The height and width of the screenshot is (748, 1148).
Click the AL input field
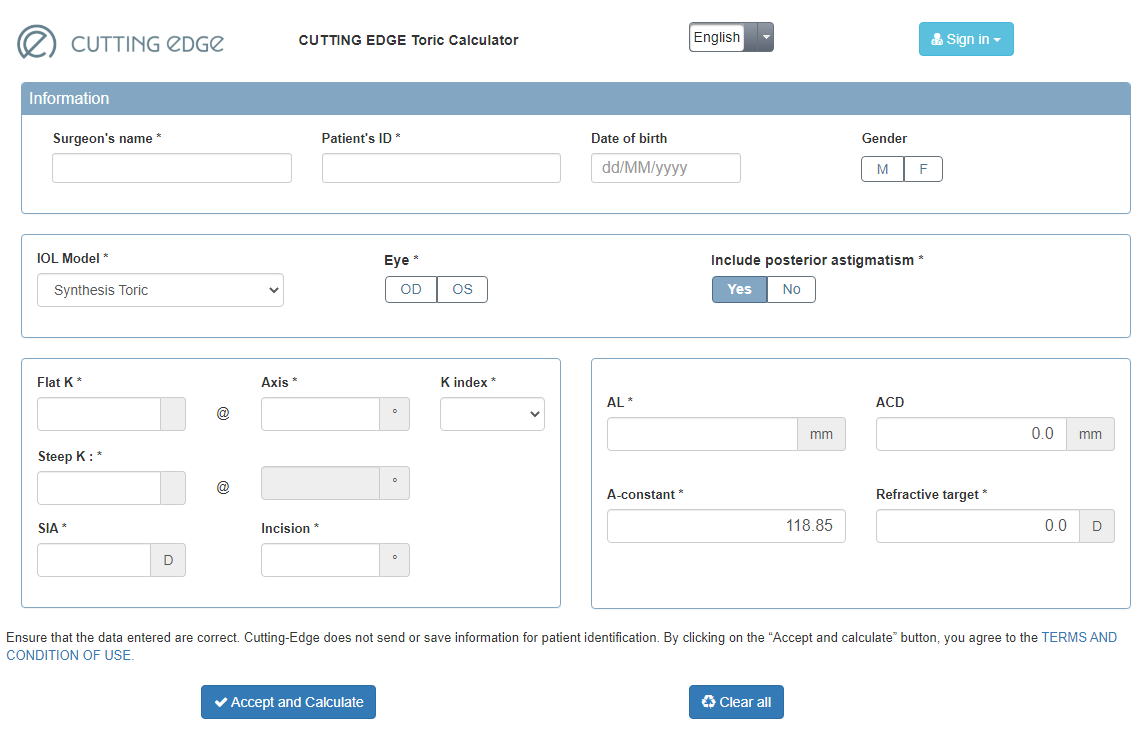click(702, 434)
